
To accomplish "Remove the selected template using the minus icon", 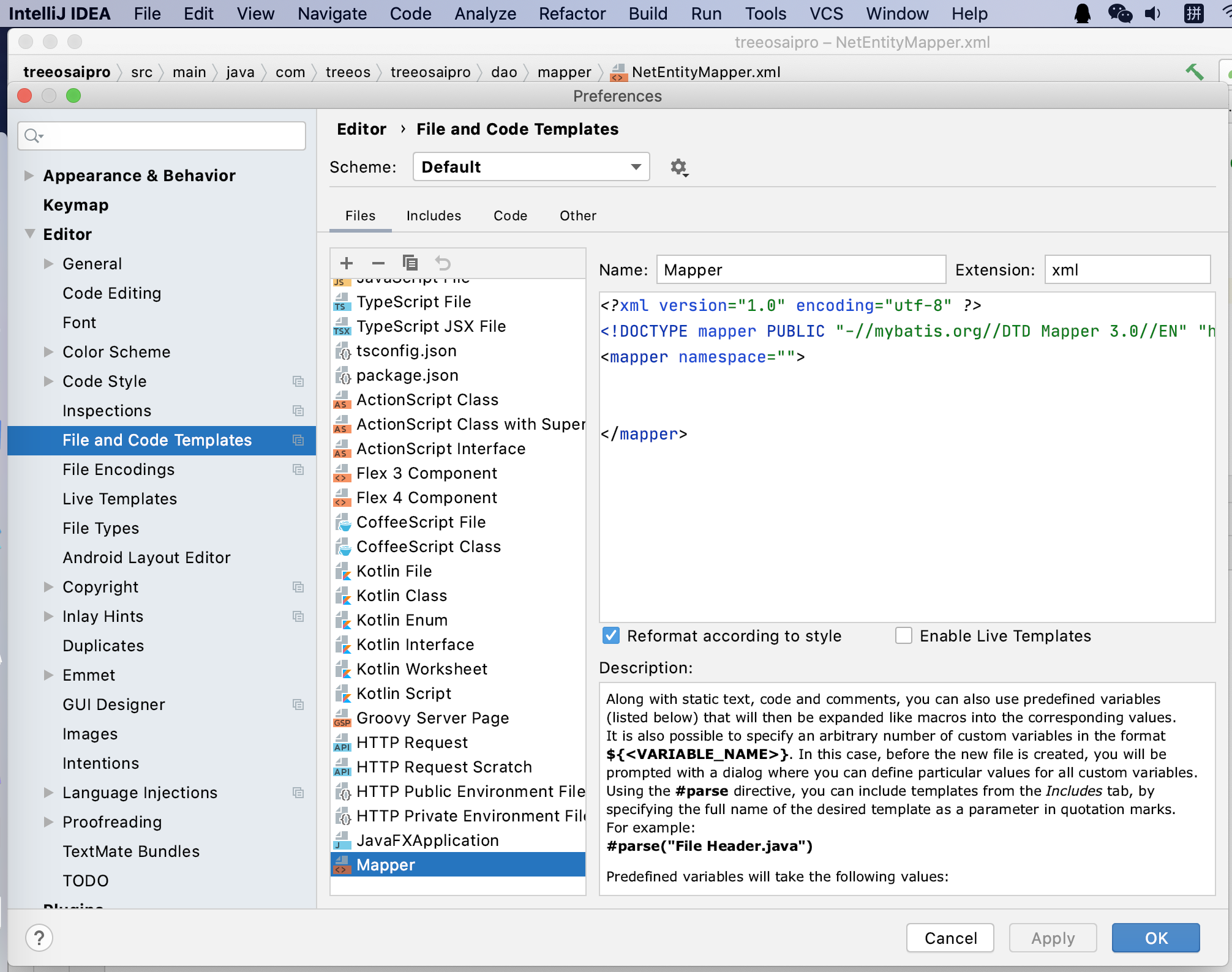I will (378, 263).
